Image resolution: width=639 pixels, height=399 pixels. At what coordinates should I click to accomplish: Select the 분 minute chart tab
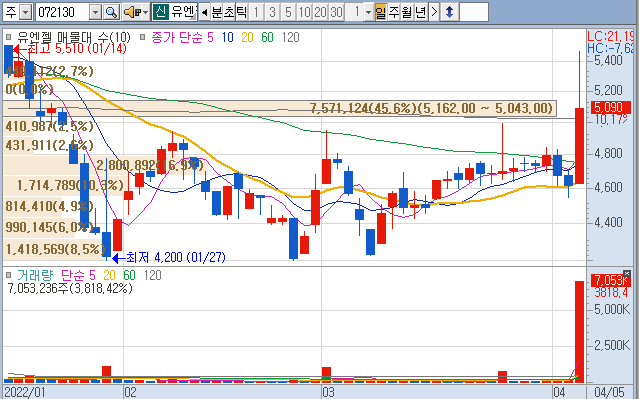[x=217, y=12]
